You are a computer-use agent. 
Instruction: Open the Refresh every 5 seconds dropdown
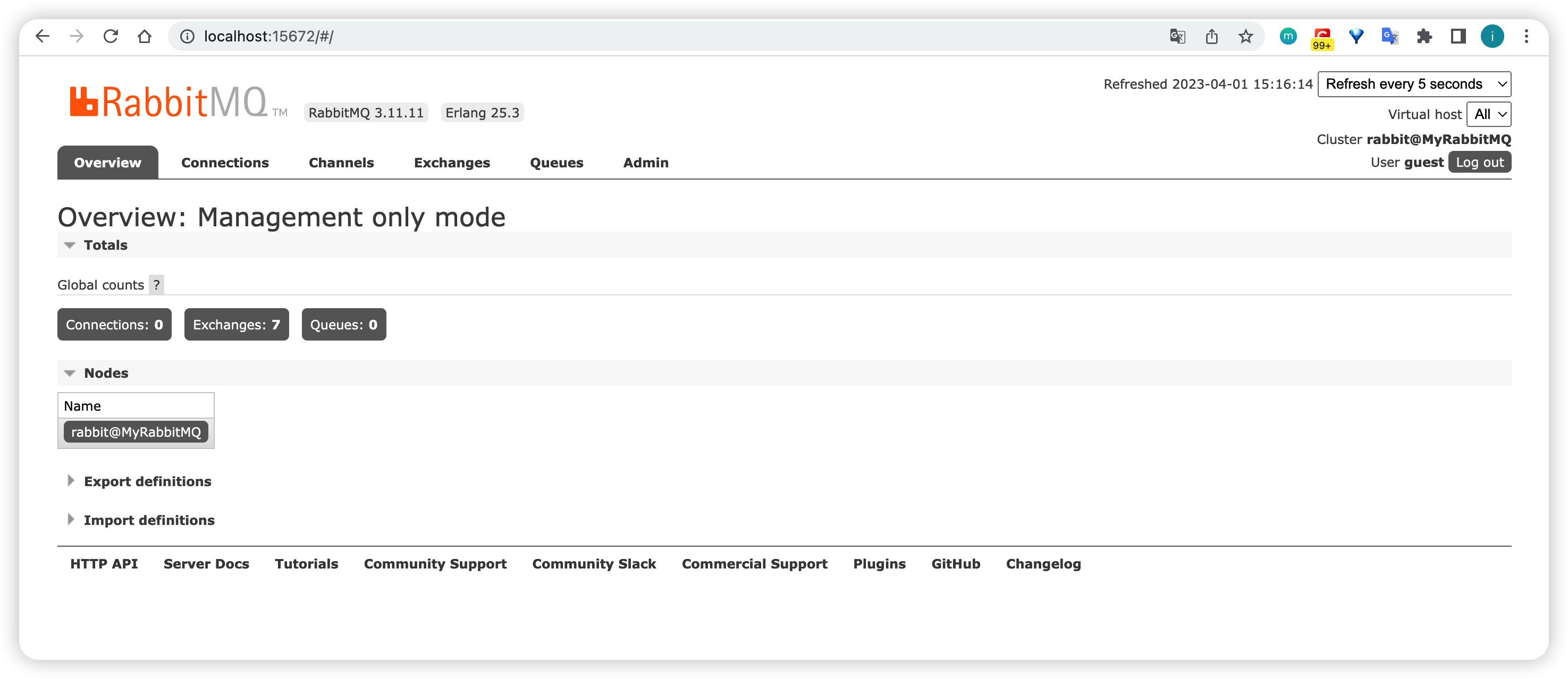1414,84
